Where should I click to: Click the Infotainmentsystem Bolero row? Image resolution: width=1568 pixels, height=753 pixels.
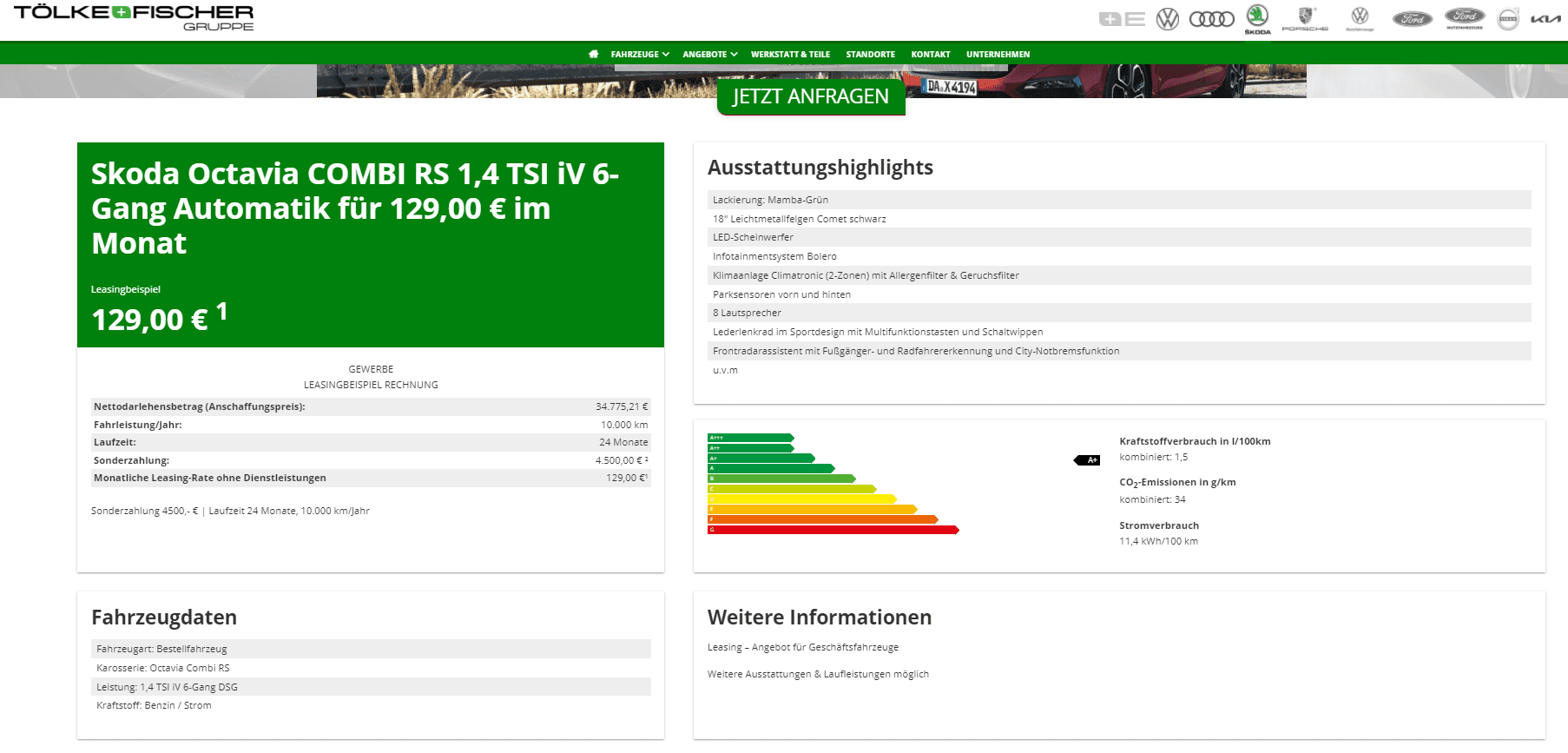pyautogui.click(x=1119, y=256)
